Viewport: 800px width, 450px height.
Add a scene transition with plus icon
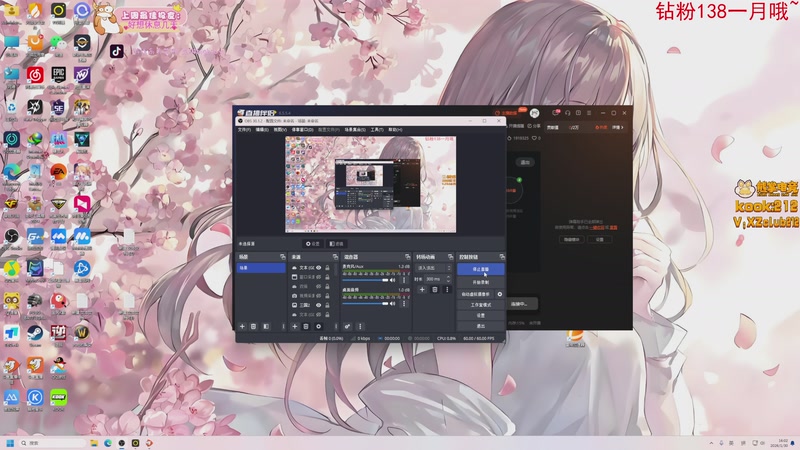pos(422,290)
